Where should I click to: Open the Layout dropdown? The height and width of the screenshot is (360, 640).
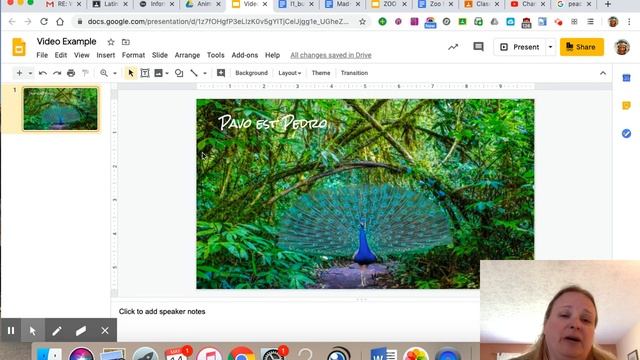(289, 73)
